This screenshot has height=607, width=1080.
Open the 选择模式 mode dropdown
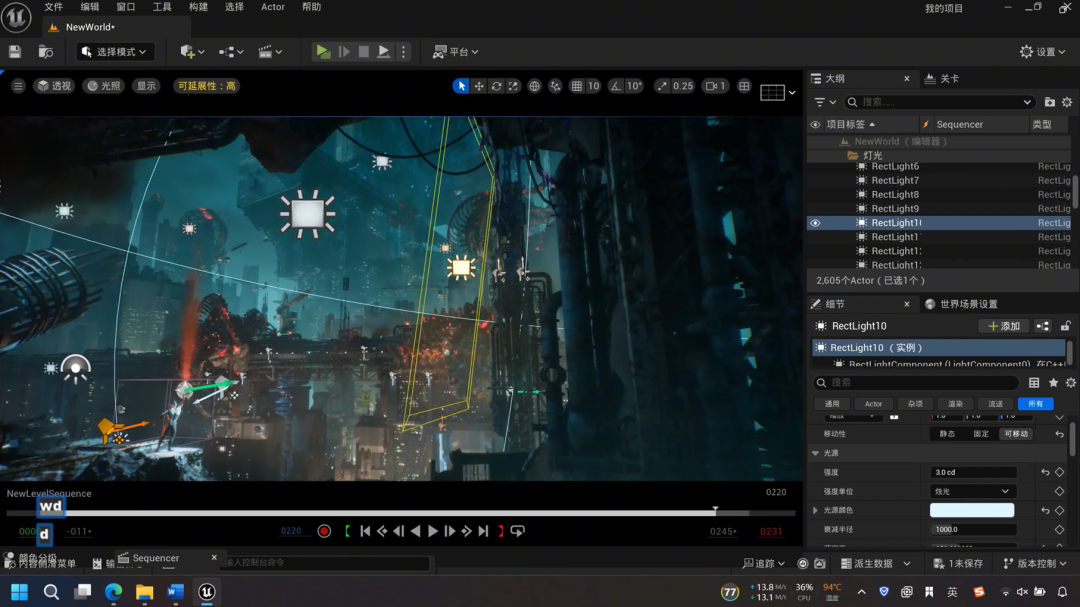coord(115,52)
